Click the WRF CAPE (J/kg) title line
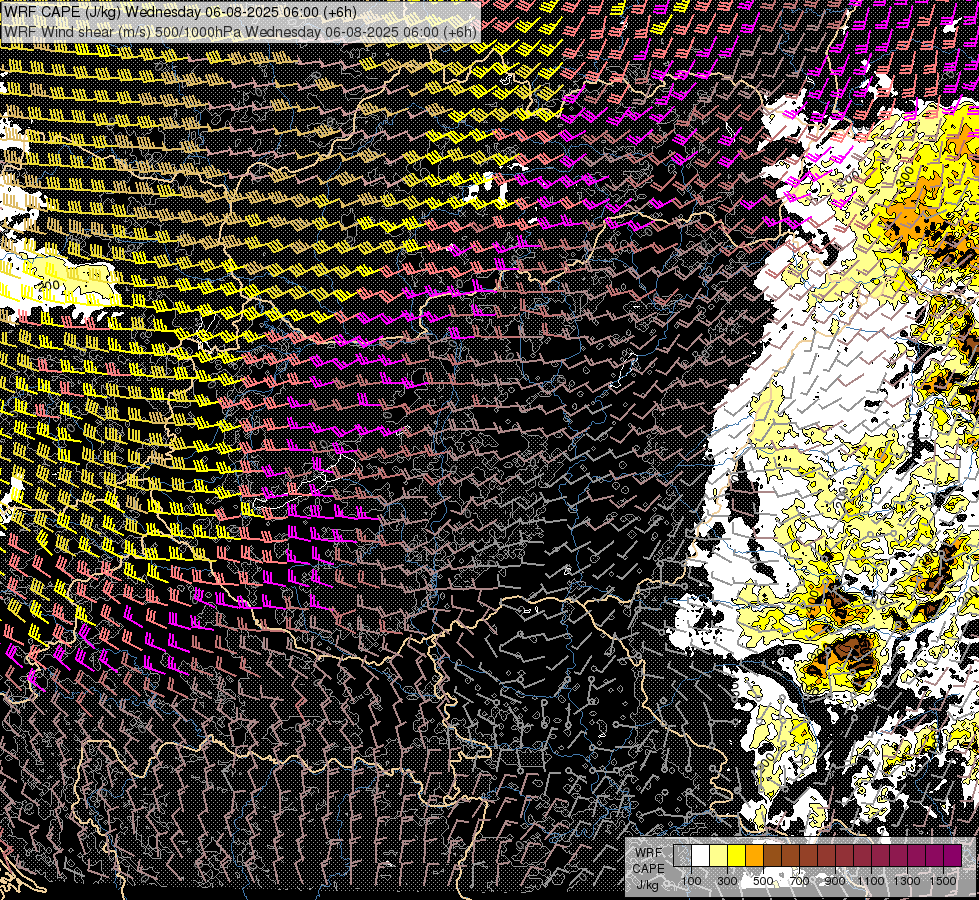979x900 pixels. point(180,12)
